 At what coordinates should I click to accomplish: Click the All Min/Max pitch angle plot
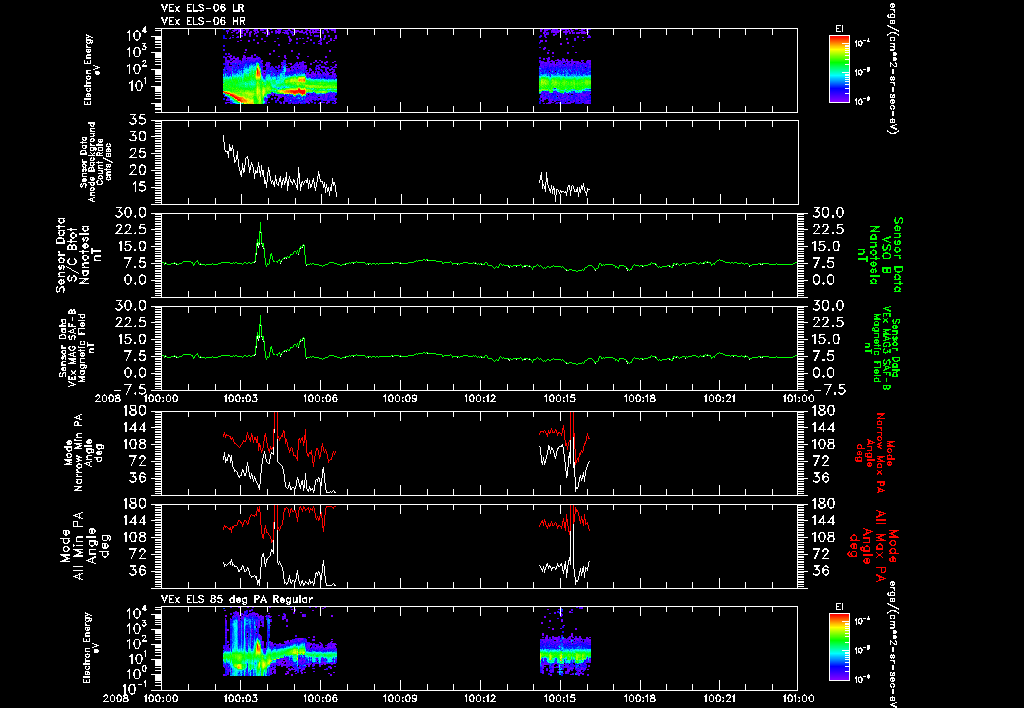coord(479,545)
